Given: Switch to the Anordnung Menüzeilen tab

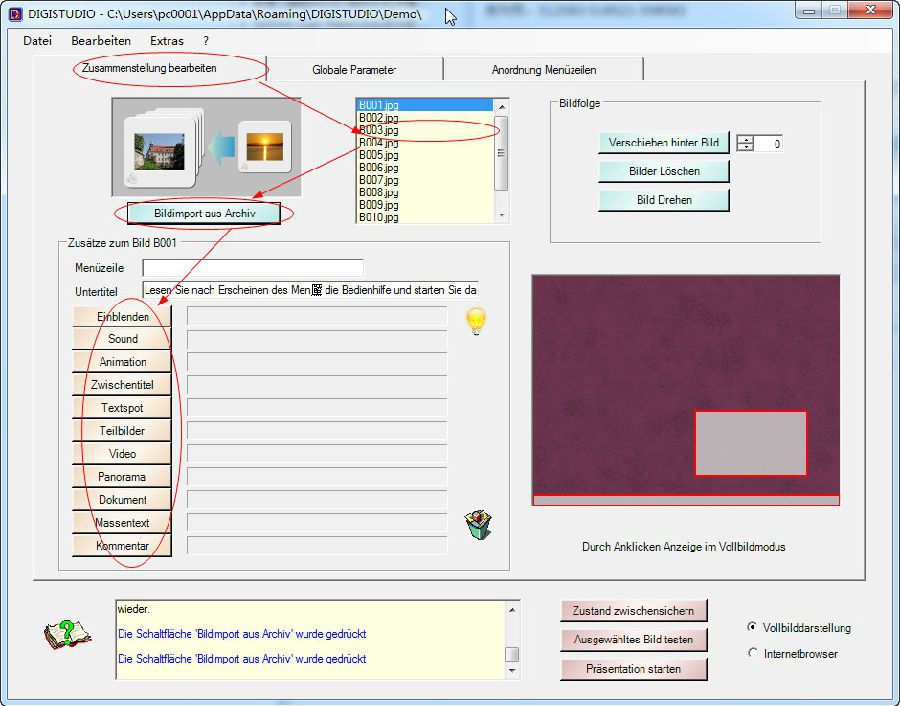Looking at the screenshot, I should 544,70.
